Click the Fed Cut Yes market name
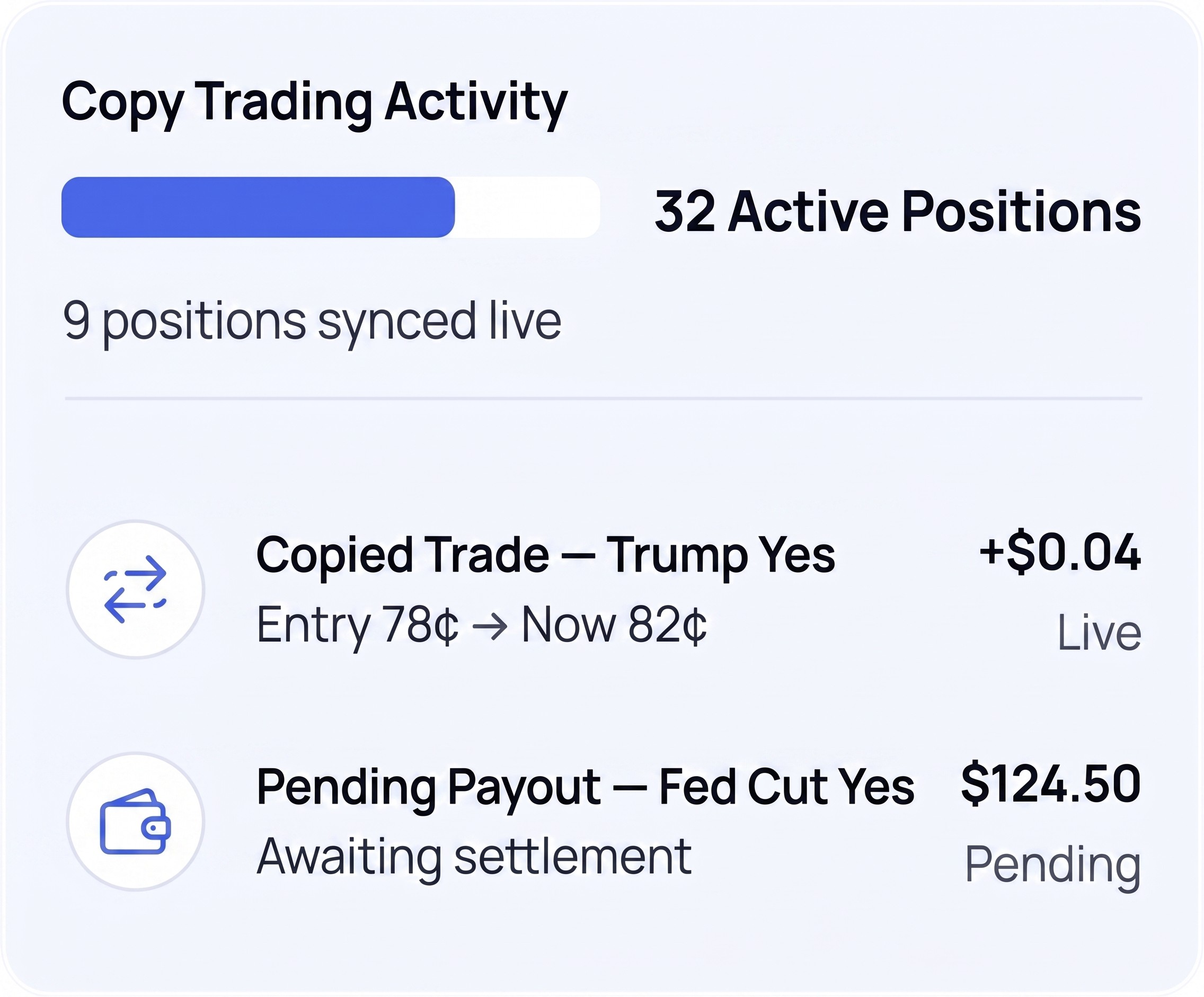The image size is (1204, 997). coord(786,787)
